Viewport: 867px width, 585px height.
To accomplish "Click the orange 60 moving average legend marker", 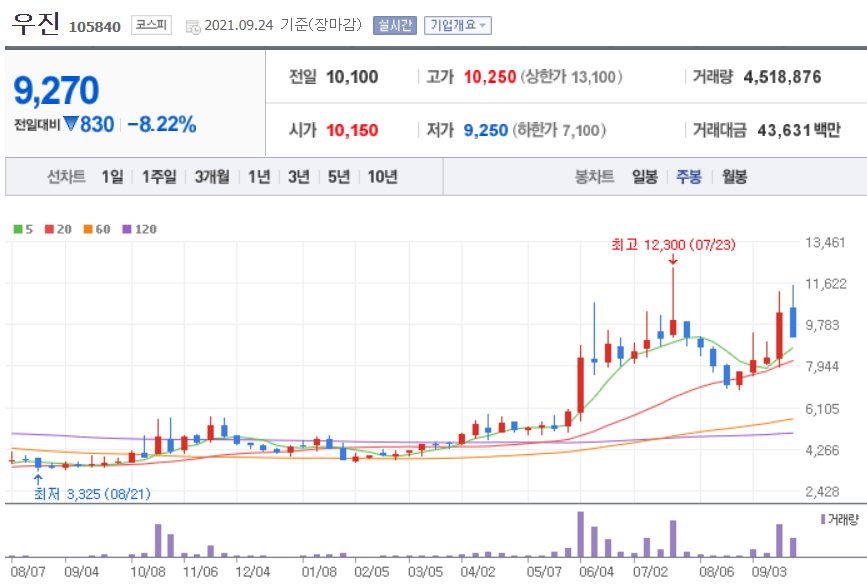I will 86,230.
